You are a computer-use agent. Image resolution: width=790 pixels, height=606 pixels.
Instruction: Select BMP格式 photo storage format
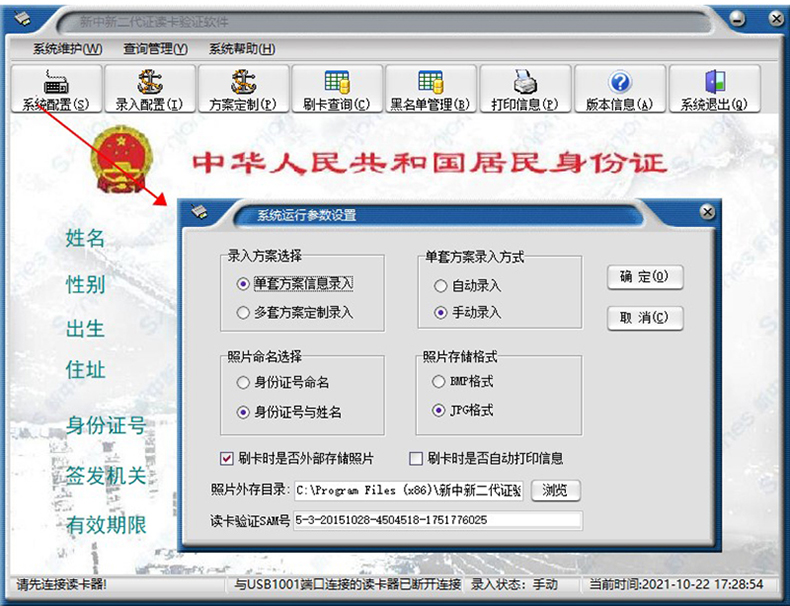(x=439, y=382)
